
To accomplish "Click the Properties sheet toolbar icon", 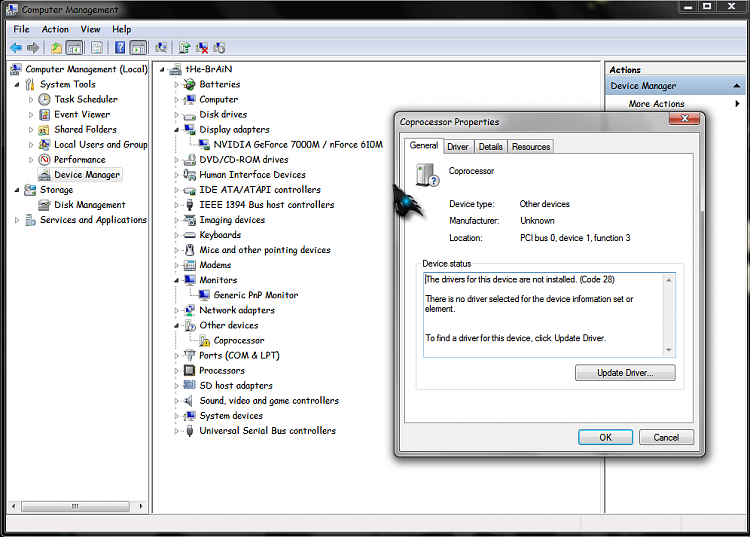I will (97, 48).
